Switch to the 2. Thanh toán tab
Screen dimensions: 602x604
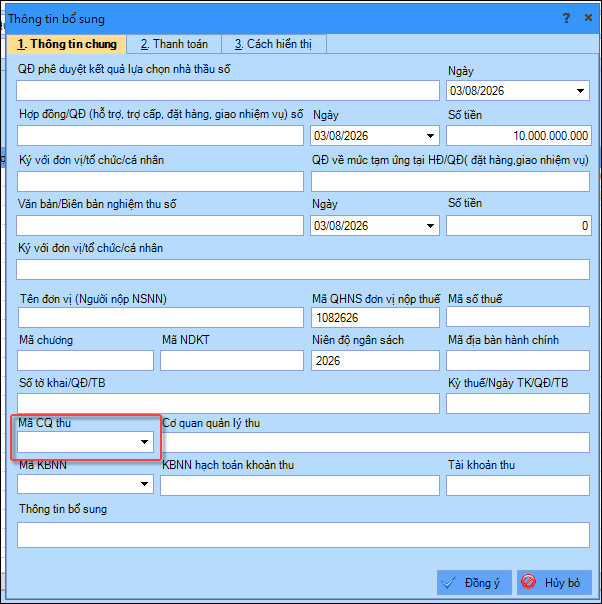tap(174, 44)
